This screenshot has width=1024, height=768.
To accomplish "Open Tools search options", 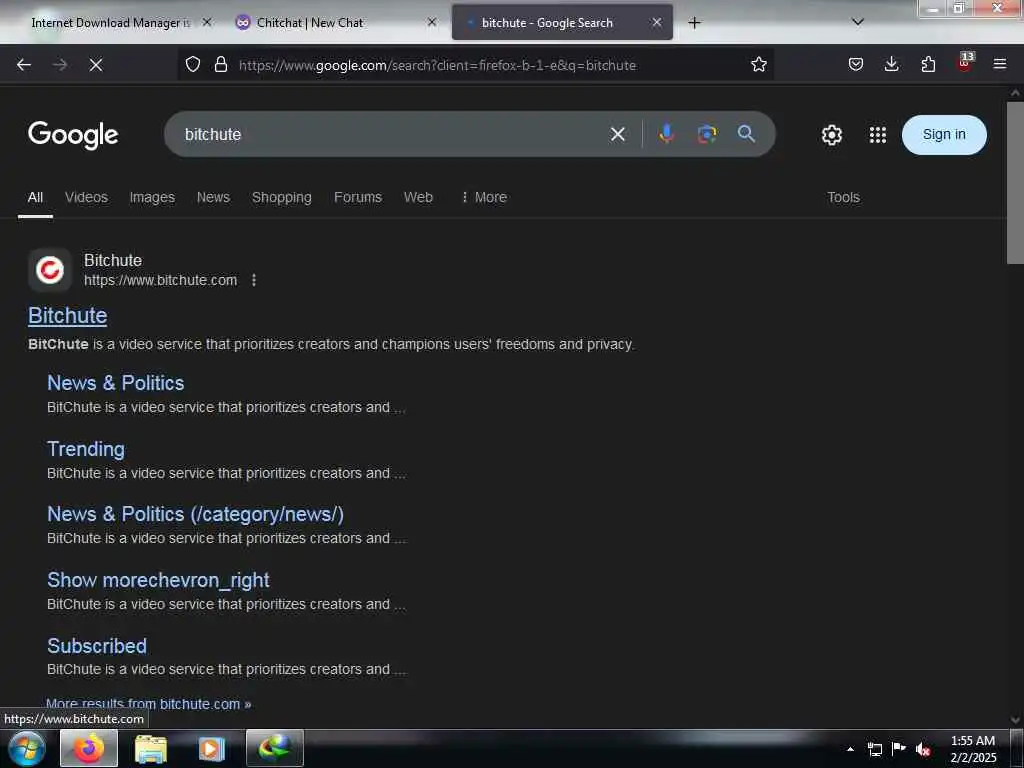I will [843, 197].
